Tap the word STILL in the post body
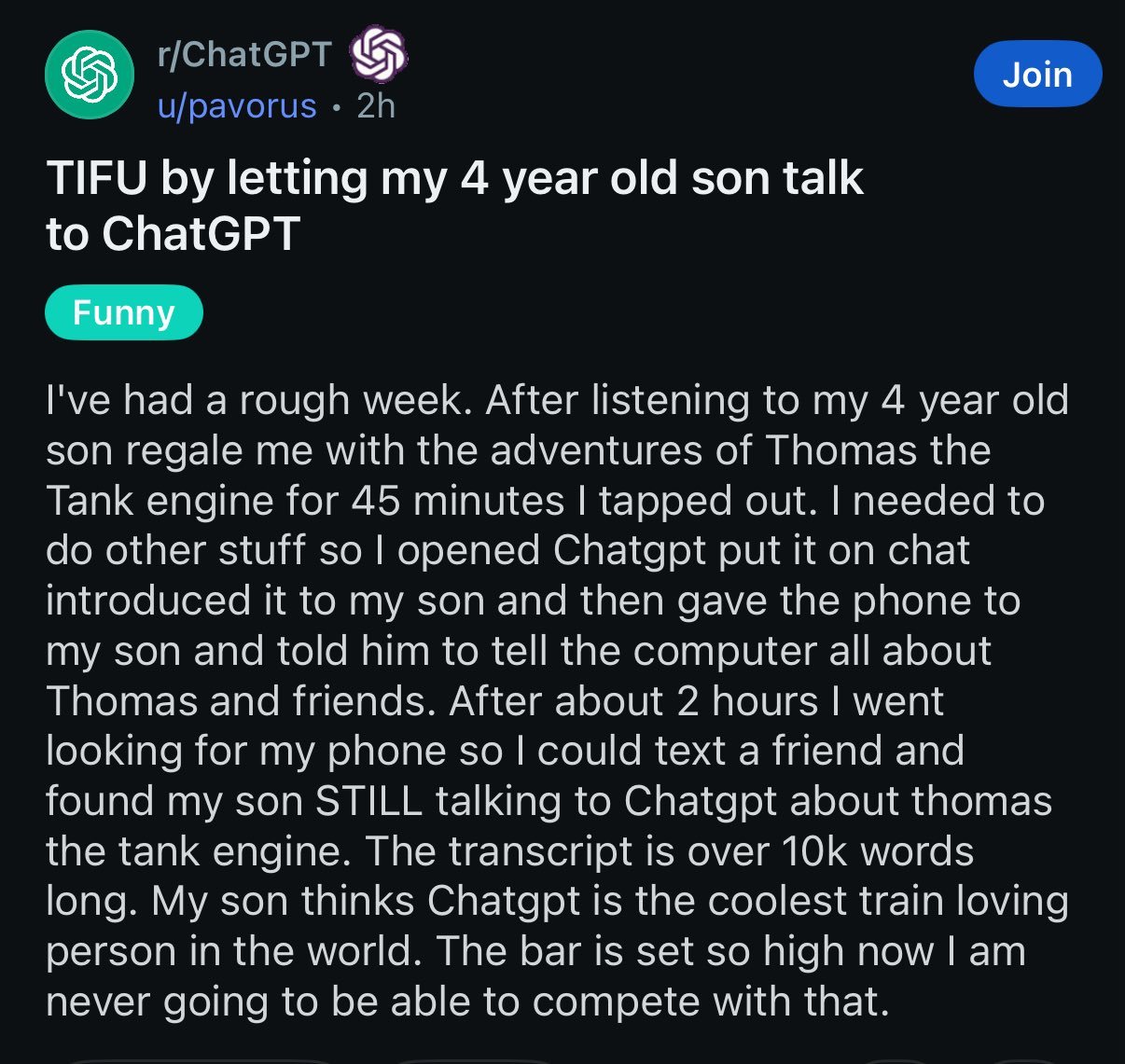This screenshot has width=1125, height=1064. click(x=368, y=801)
